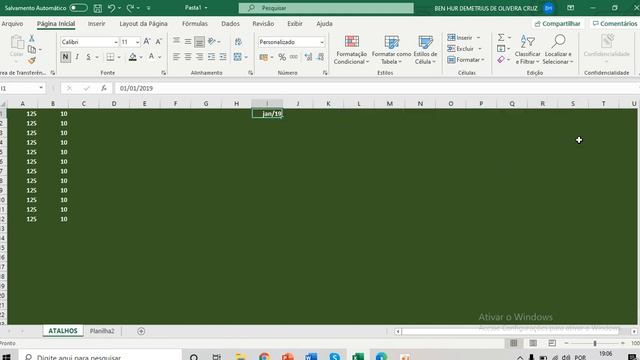The image size is (640, 360).
Task: Apply percent style
Action: (x=282, y=57)
